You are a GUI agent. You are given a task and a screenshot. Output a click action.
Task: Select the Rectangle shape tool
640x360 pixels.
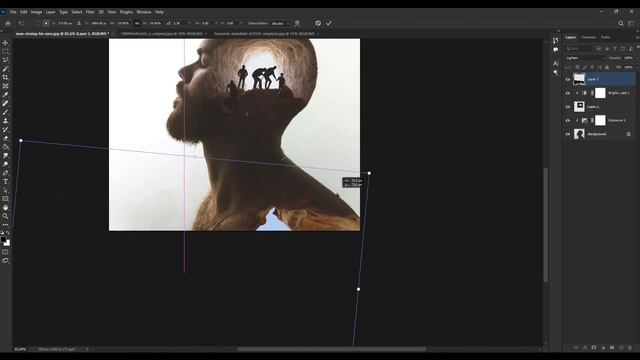[x=5, y=199]
